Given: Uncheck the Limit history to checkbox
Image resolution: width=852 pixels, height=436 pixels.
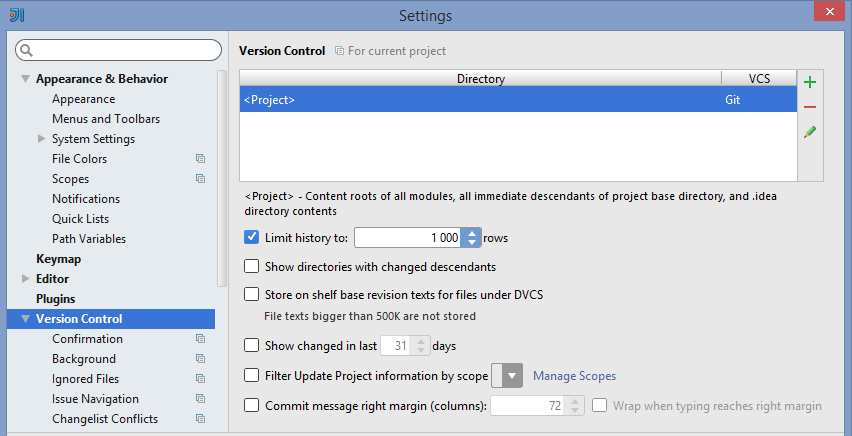Looking at the screenshot, I should (251, 237).
